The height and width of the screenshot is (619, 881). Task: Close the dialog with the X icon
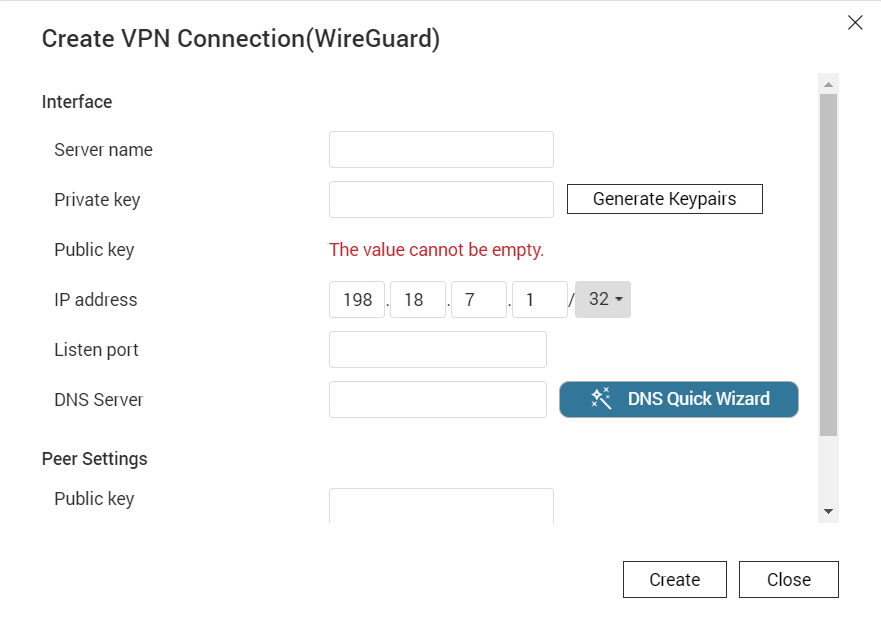click(x=855, y=22)
